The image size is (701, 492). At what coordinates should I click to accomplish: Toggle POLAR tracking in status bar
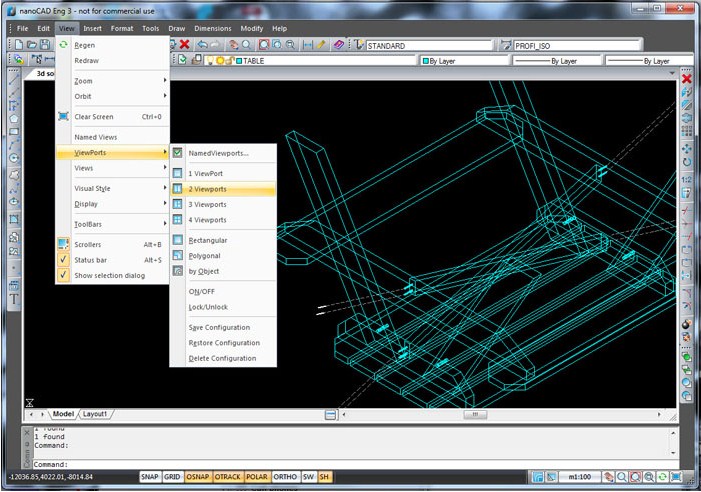point(257,477)
